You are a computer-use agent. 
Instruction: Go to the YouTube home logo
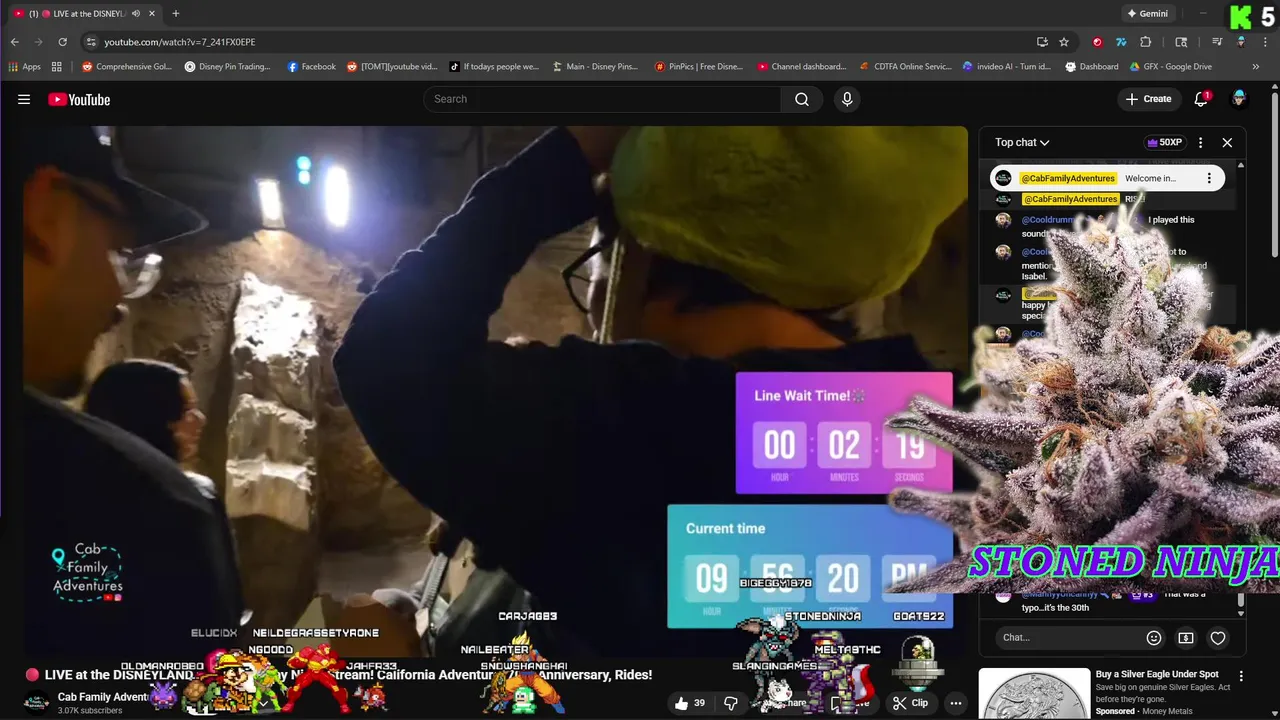[x=79, y=99]
